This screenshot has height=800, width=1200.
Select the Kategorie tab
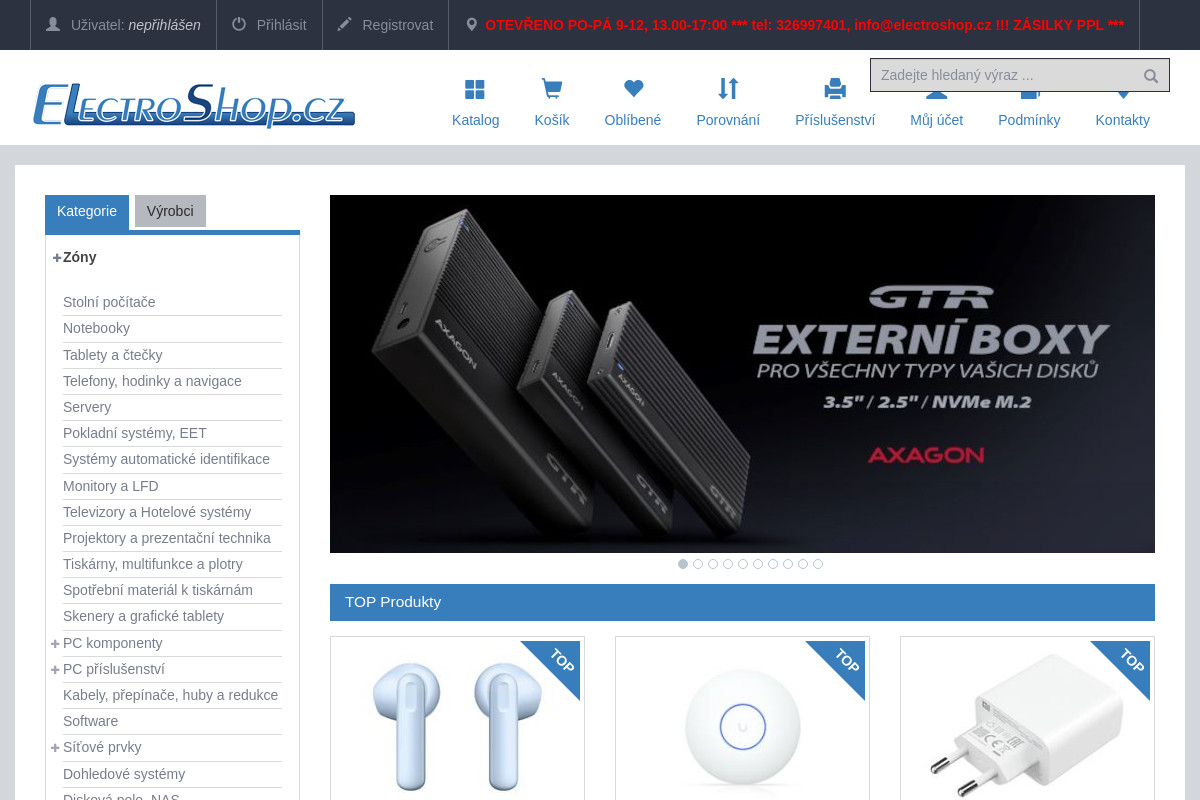[x=87, y=211]
